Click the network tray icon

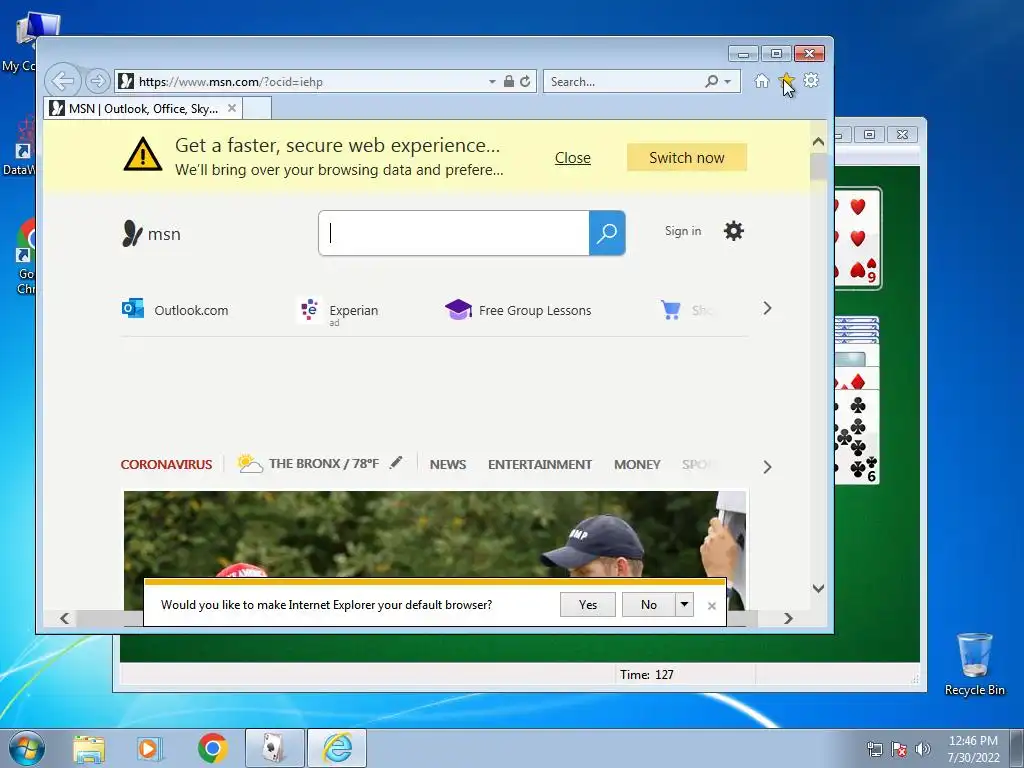[874, 749]
